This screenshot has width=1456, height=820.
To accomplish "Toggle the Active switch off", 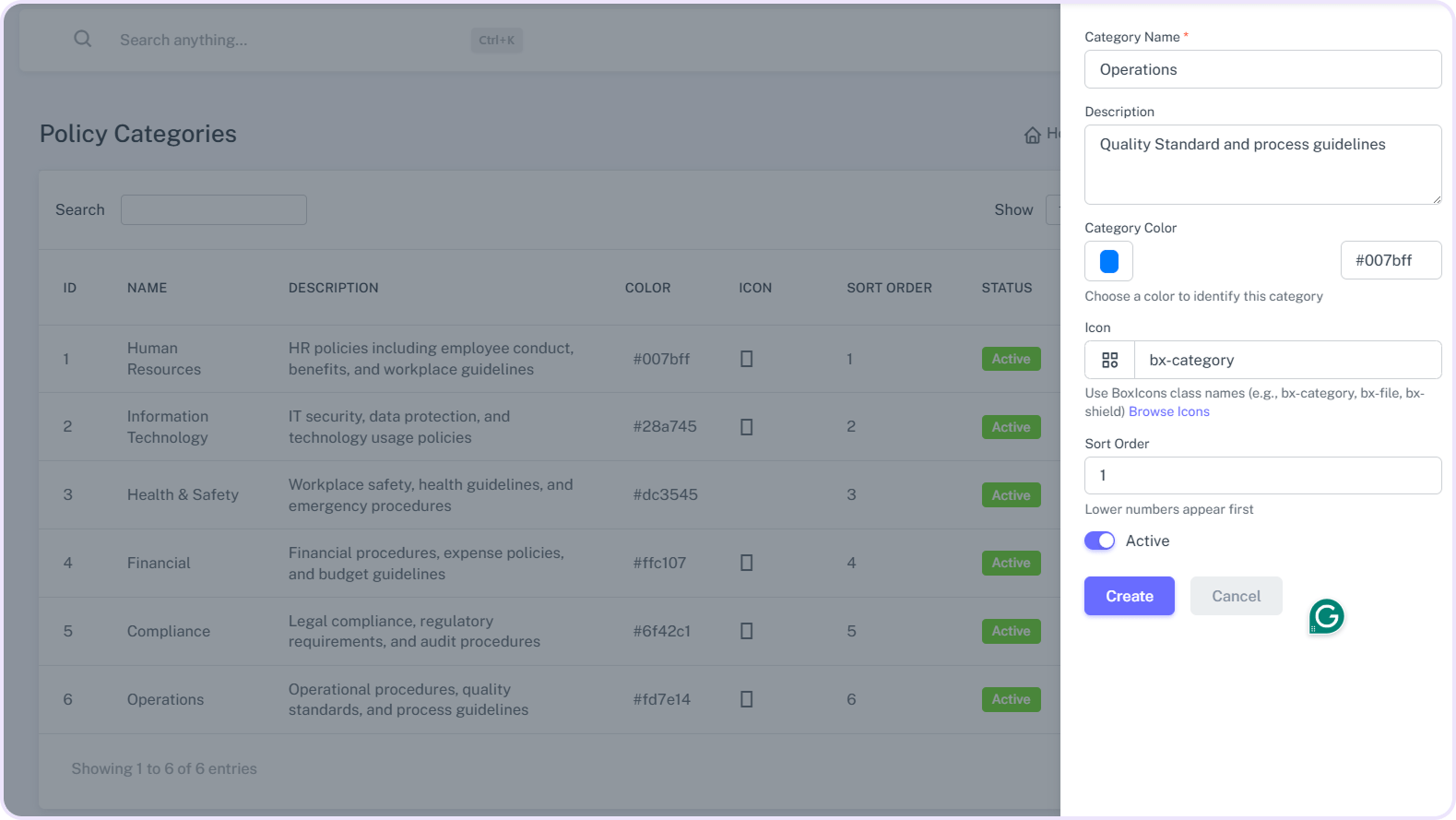I will (1099, 541).
